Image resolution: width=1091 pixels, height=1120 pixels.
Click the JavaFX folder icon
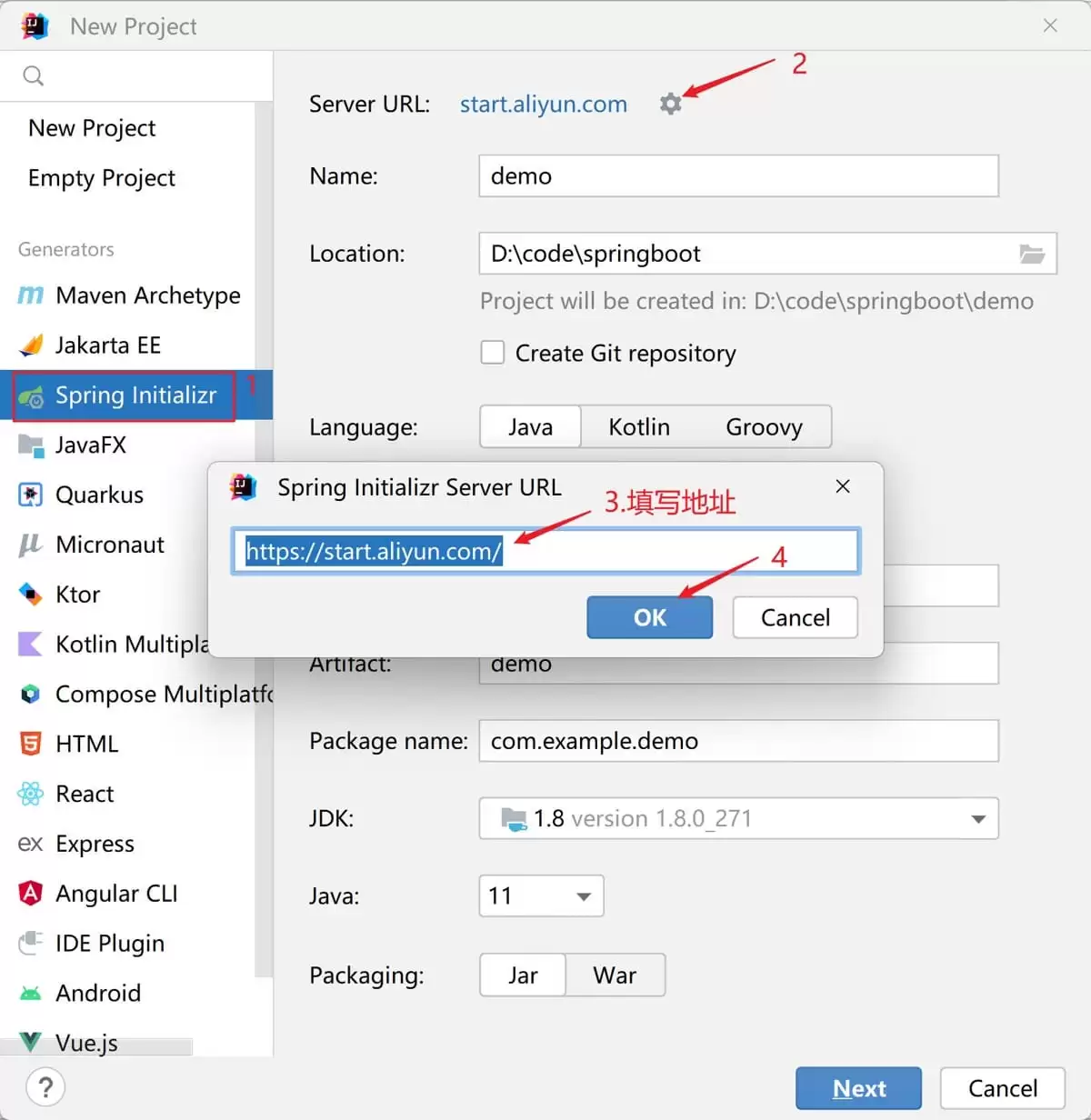point(31,445)
